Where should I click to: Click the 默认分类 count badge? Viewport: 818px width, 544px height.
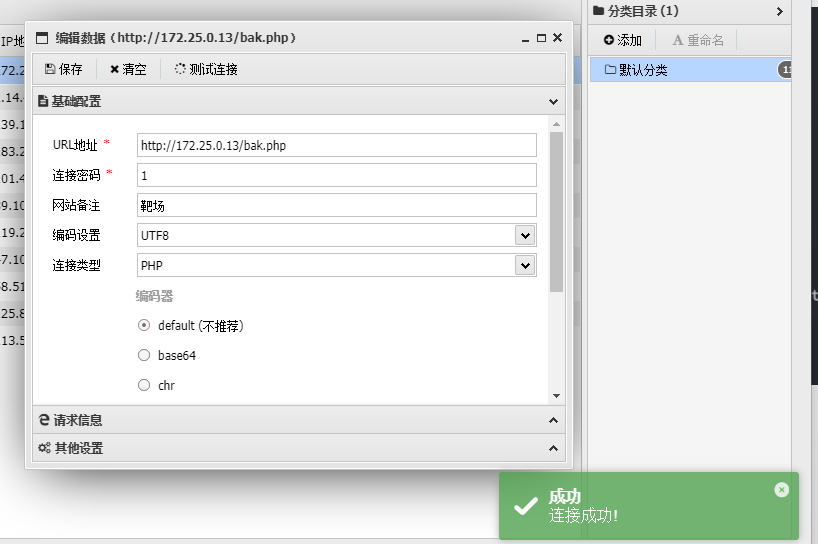(x=785, y=69)
